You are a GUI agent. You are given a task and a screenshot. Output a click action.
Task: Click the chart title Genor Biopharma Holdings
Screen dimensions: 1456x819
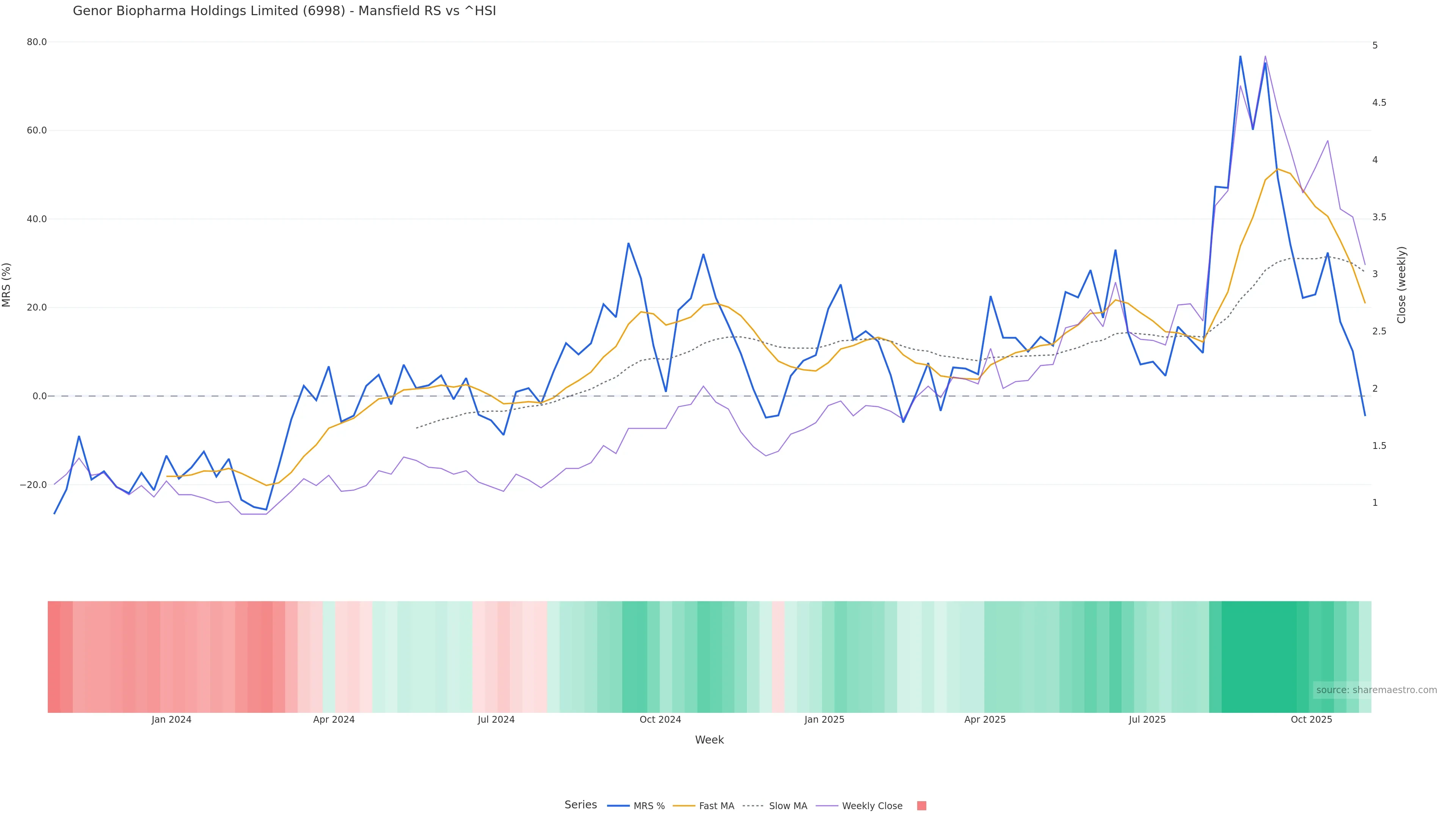point(284,11)
